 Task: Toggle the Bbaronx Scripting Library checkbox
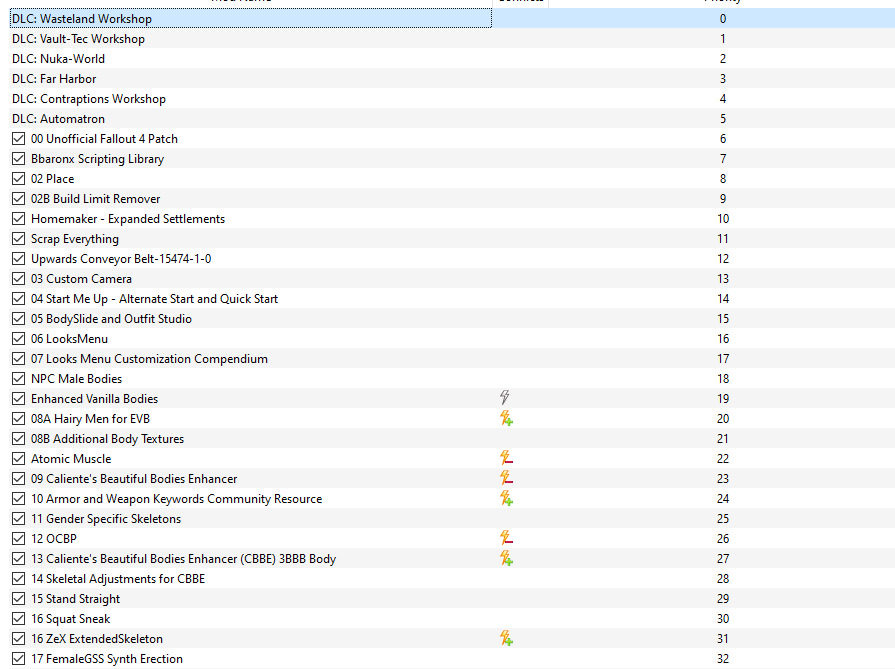click(x=18, y=159)
